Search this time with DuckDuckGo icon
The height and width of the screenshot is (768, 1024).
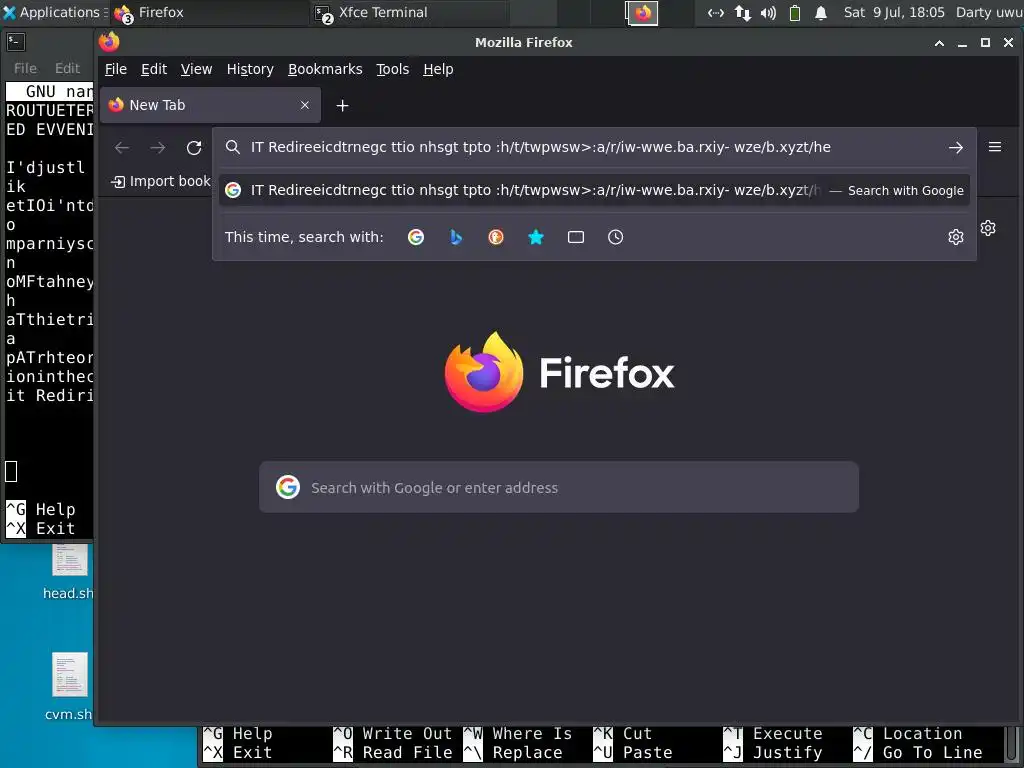496,237
